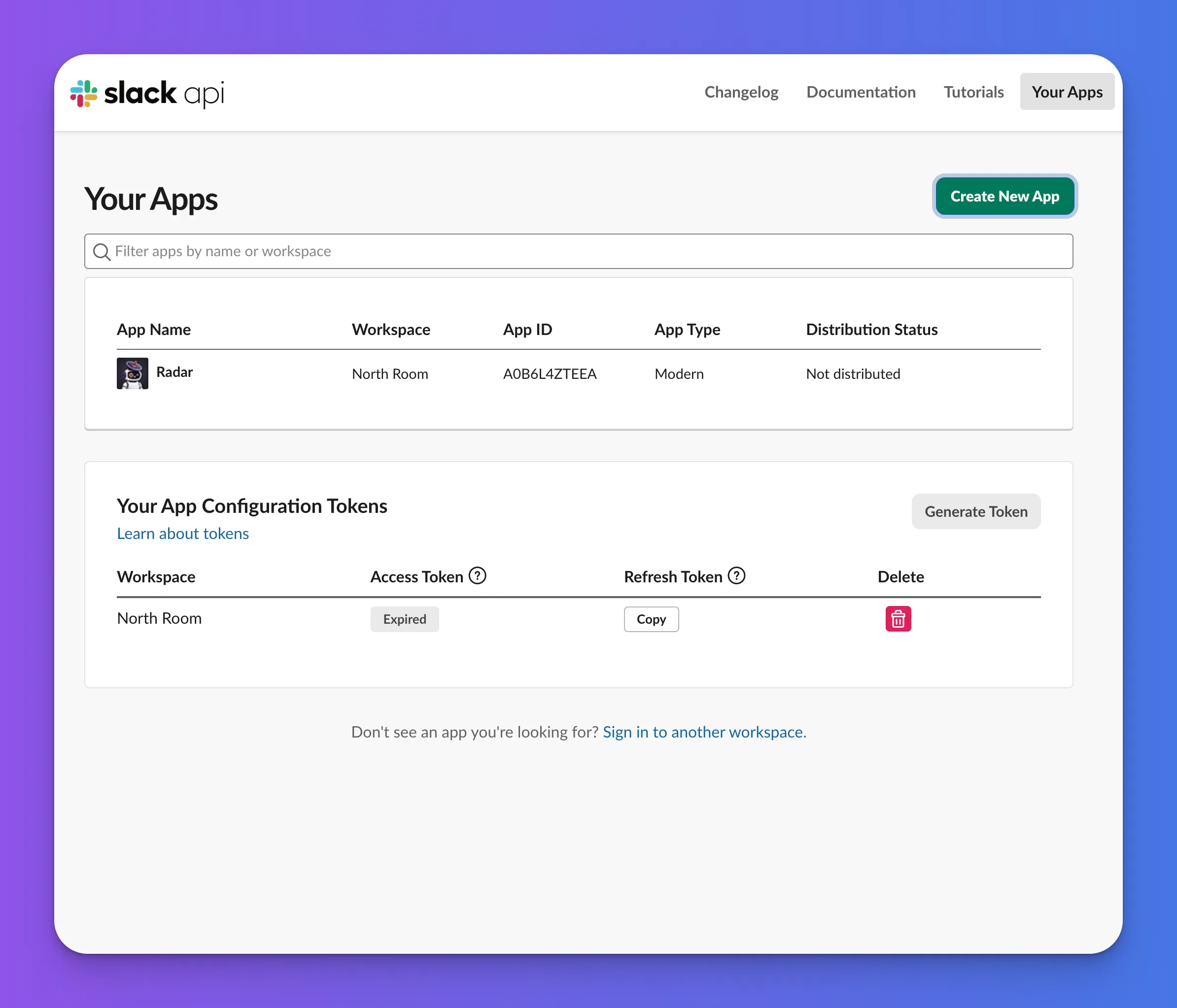This screenshot has width=1177, height=1008.
Task: Click the Generate Token button
Action: pos(976,512)
